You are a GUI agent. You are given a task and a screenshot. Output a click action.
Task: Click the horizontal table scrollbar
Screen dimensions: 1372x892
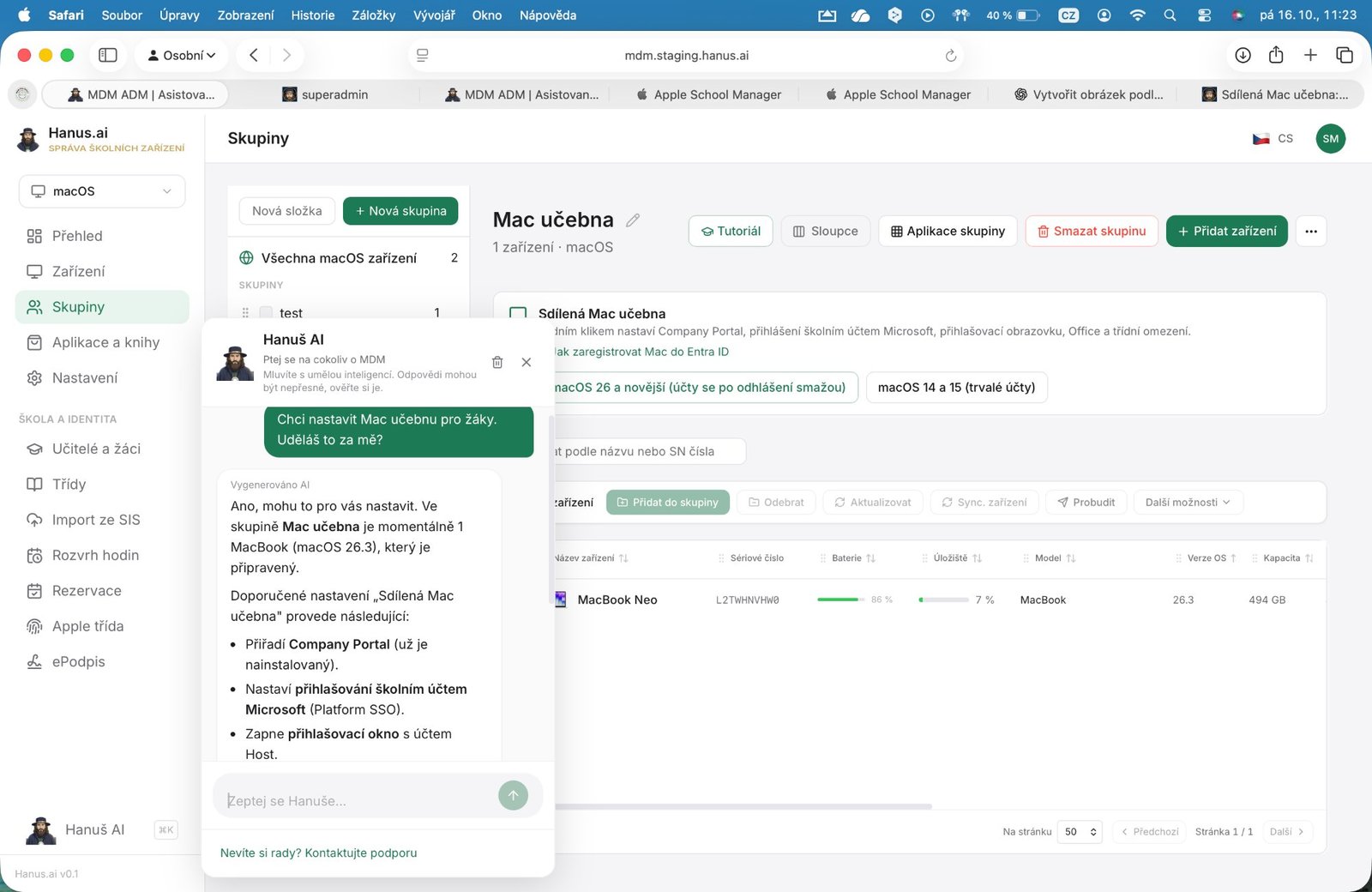tap(742, 806)
